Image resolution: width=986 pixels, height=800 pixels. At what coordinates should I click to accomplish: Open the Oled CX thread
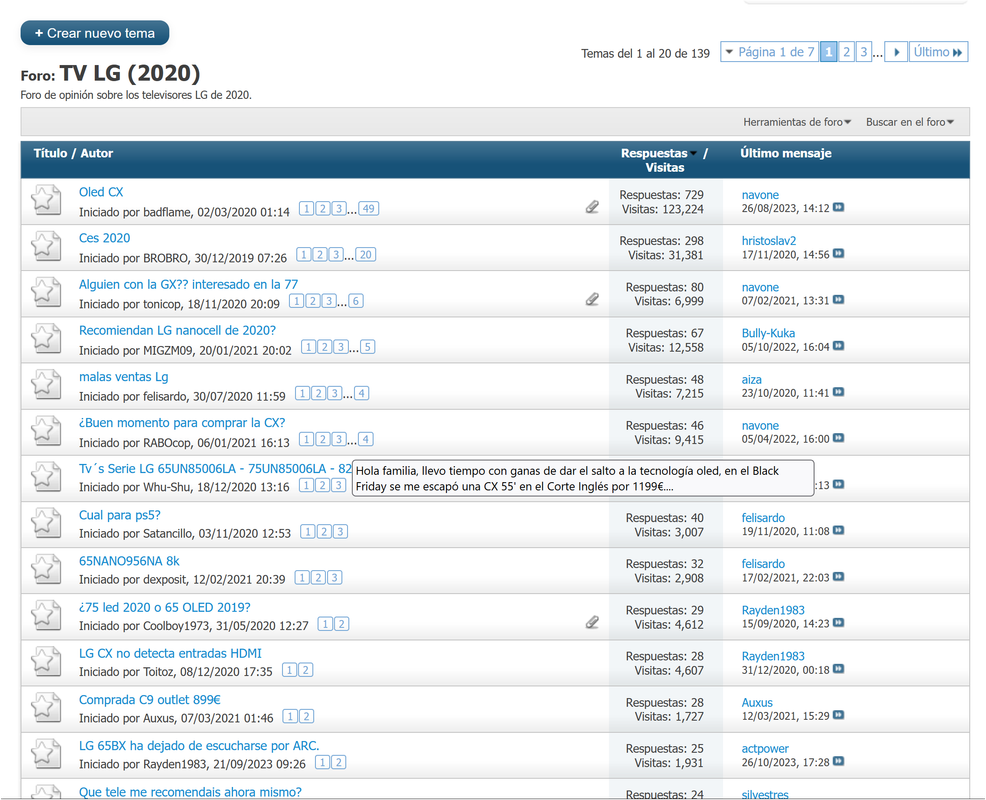[101, 192]
